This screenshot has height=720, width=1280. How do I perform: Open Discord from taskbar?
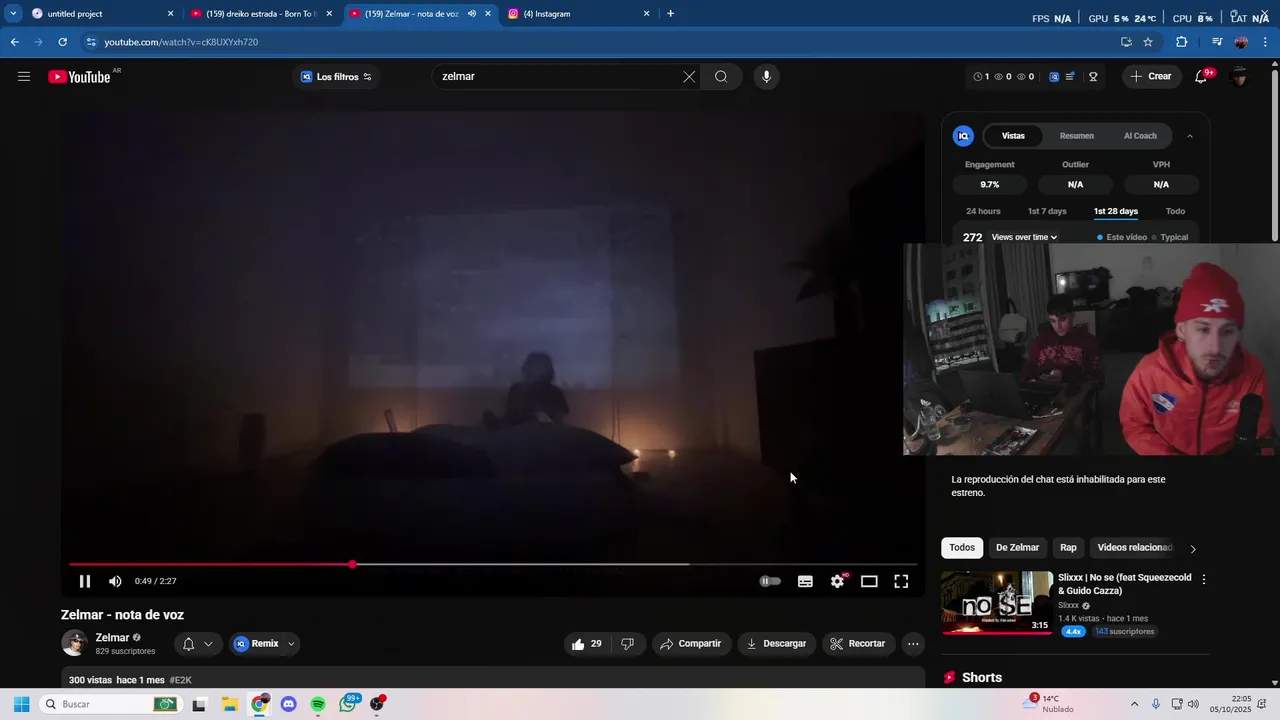coord(289,704)
